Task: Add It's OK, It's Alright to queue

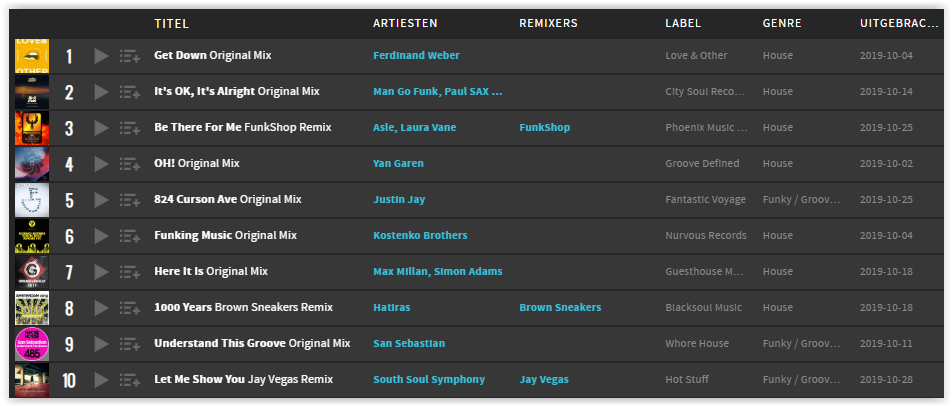Action: (129, 92)
